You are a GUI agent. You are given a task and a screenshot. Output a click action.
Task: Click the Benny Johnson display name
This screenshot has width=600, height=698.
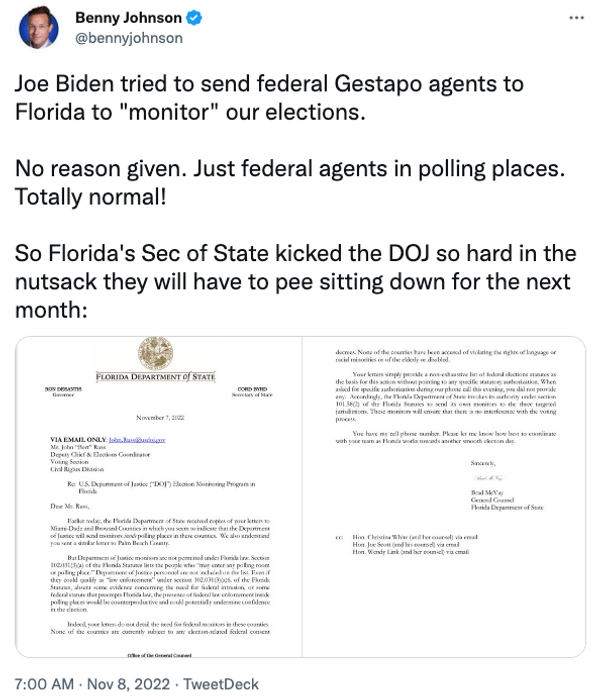coord(128,18)
